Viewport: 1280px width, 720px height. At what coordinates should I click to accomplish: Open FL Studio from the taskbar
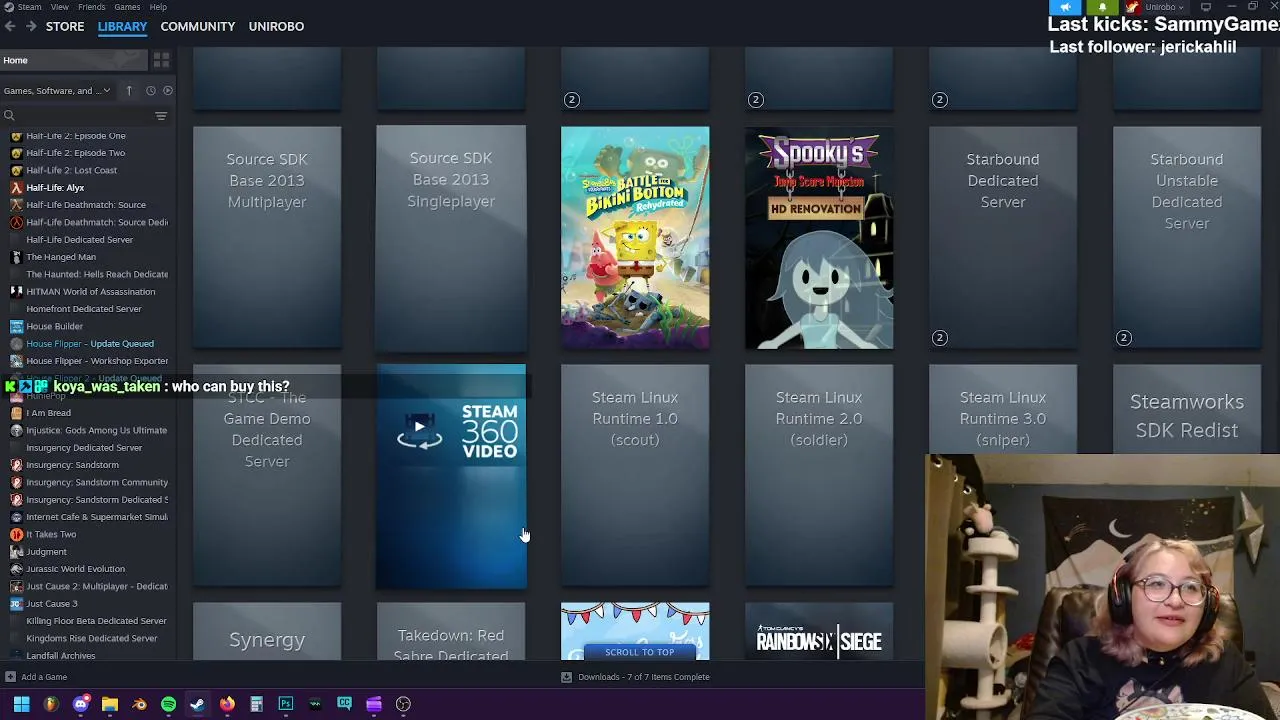click(x=51, y=704)
